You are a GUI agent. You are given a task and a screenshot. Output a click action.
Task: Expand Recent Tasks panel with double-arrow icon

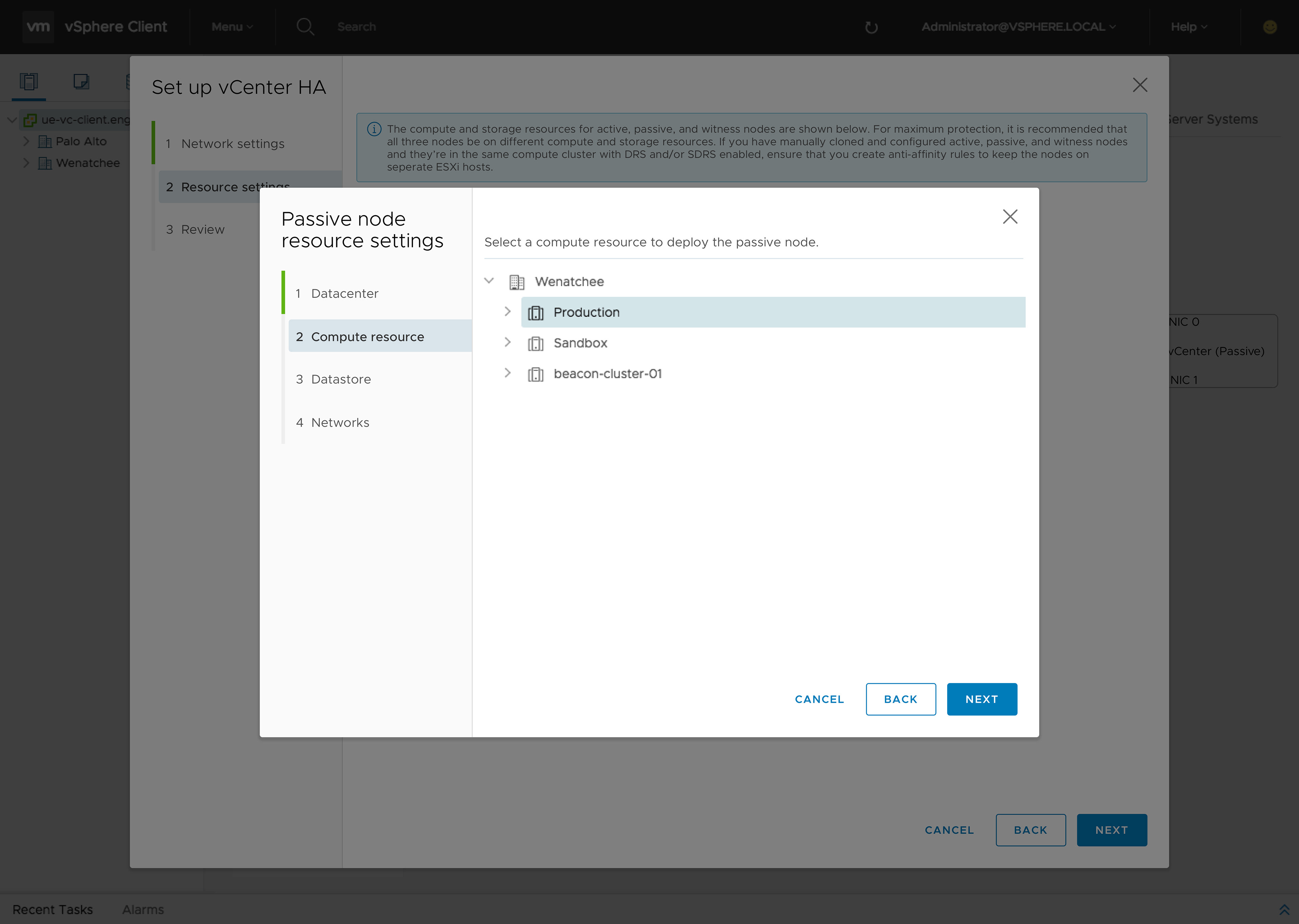[1284, 909]
